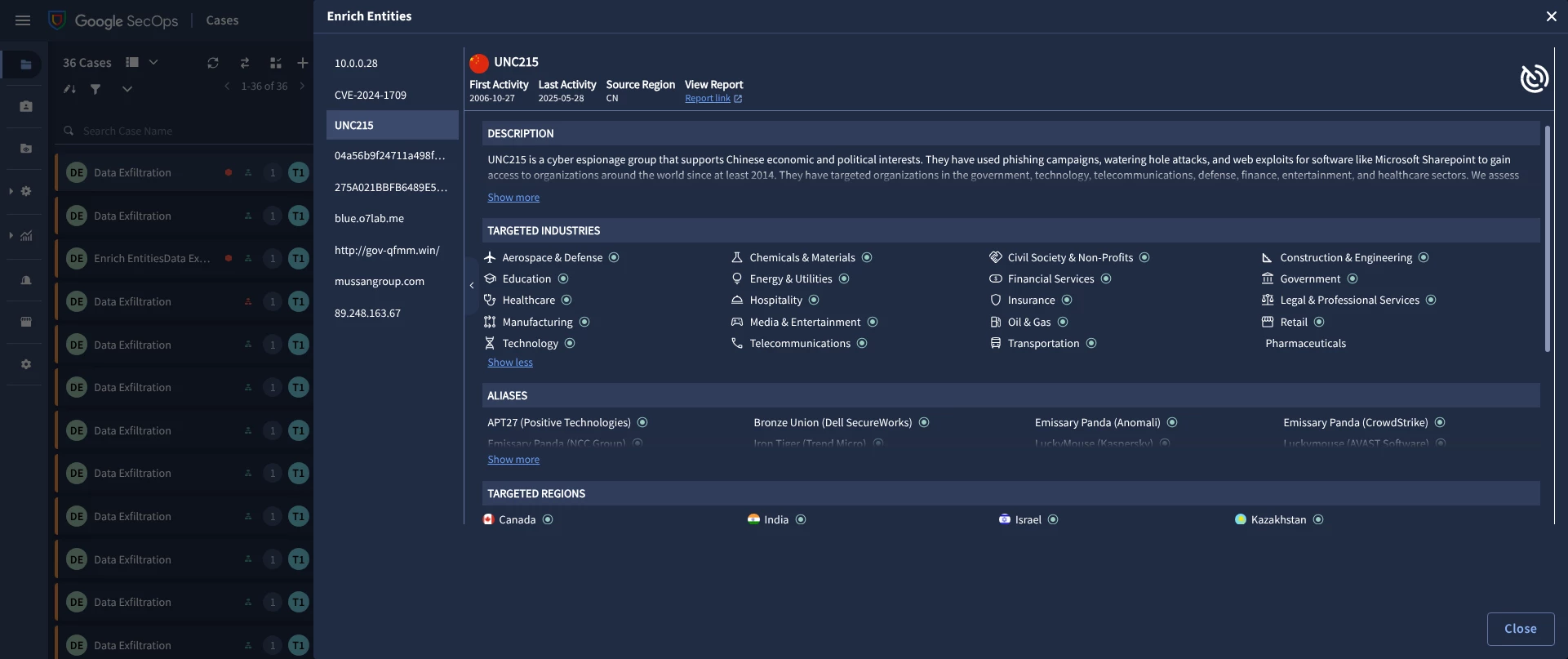Collapse industries with Show less
1568x659 pixels.
click(510, 362)
